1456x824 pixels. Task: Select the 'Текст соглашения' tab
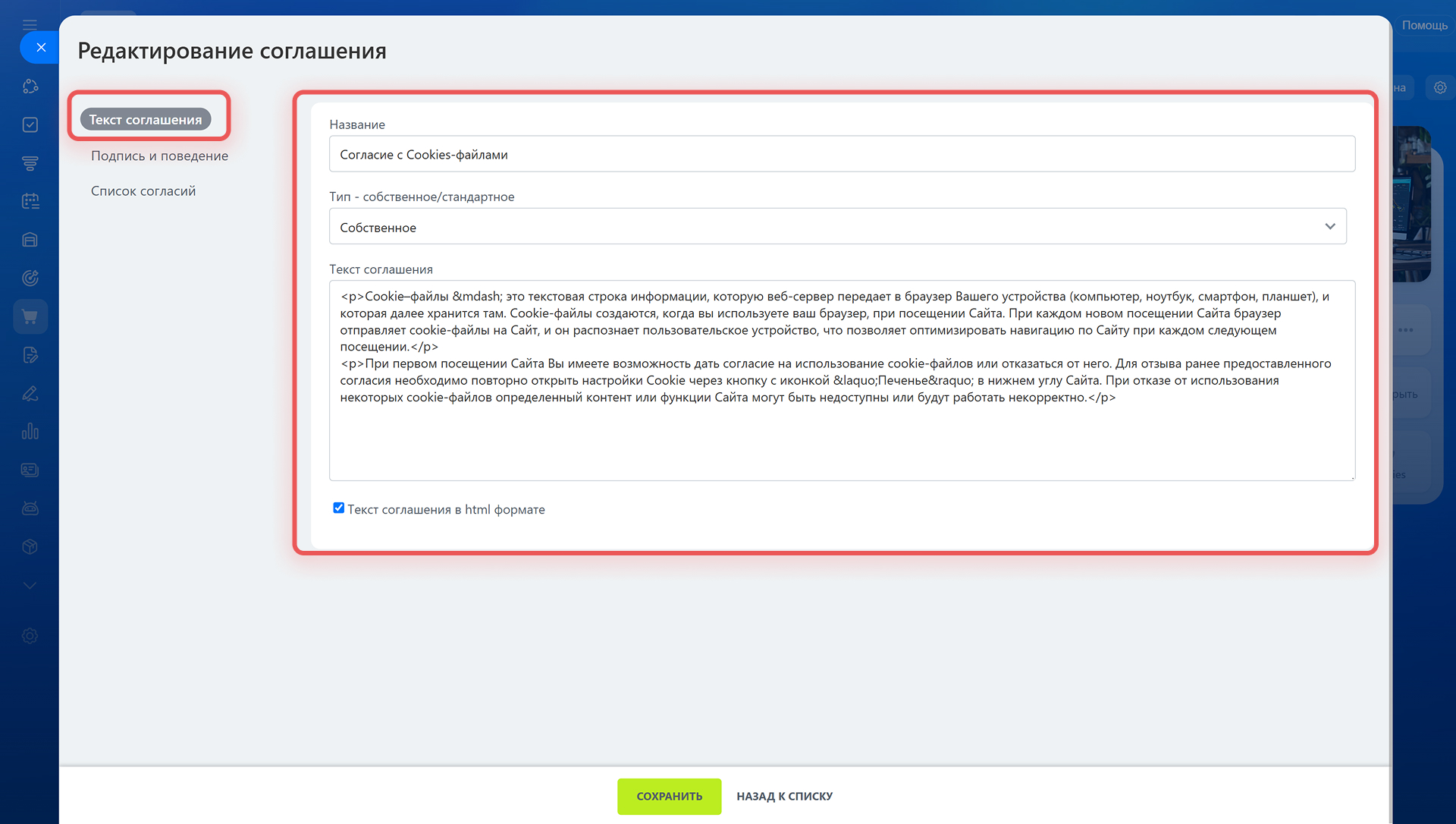(x=146, y=120)
